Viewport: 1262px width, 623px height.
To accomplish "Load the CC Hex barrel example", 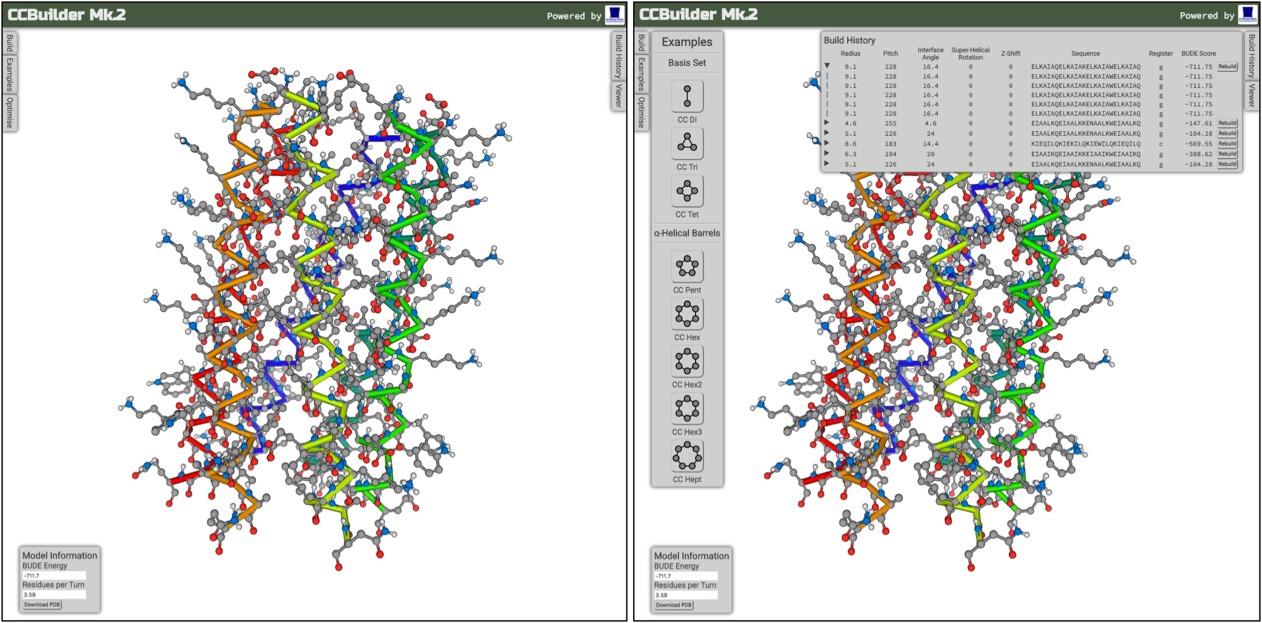I will click(x=687, y=314).
